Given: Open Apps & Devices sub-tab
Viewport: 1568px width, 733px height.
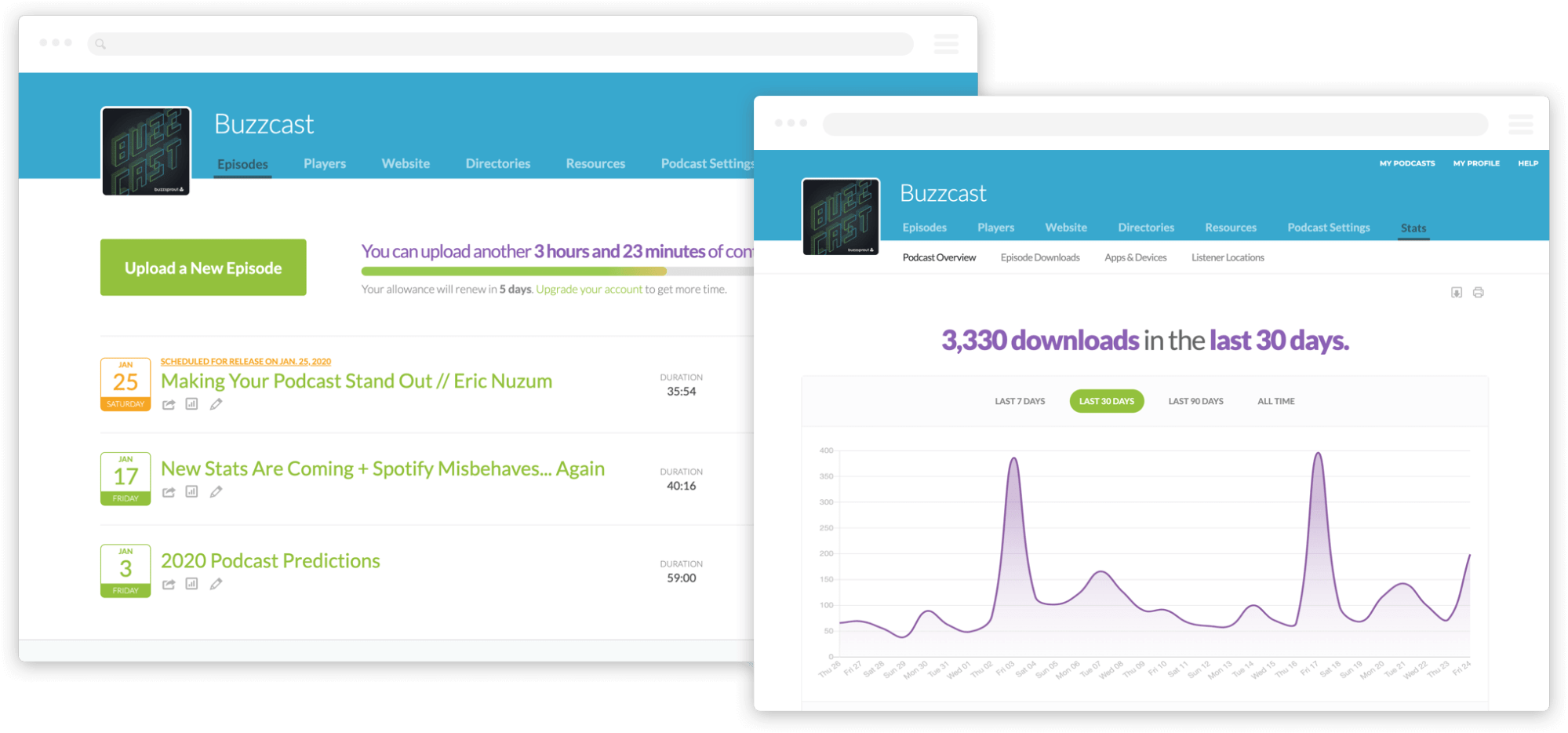Looking at the screenshot, I should tap(1136, 257).
